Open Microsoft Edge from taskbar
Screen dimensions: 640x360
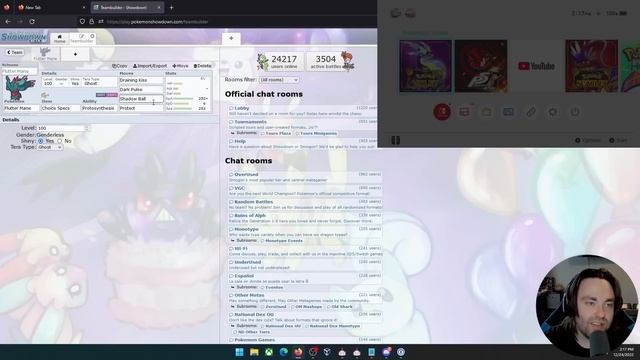[x=284, y=352]
